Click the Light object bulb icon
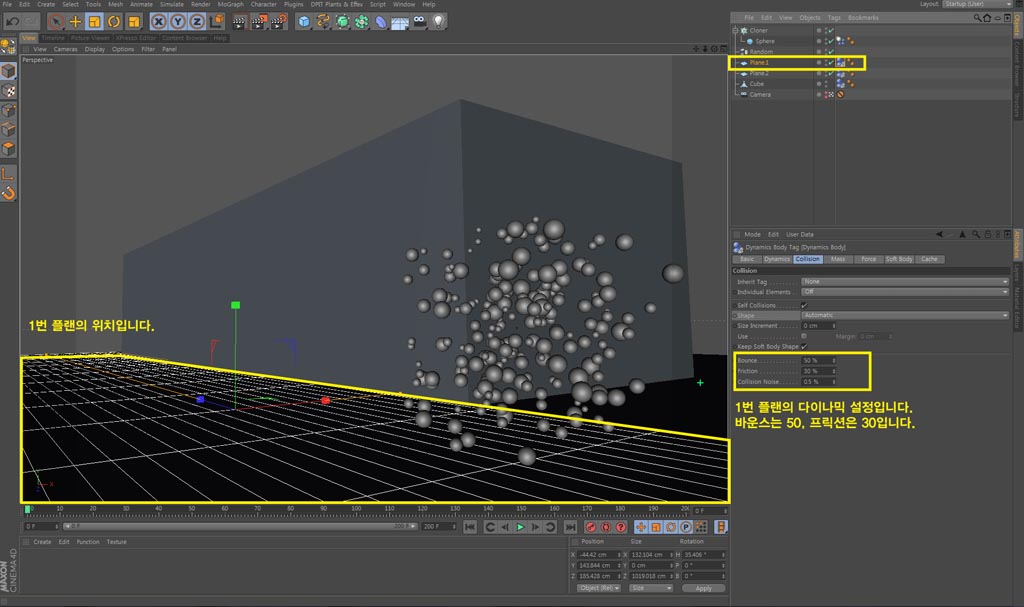 (438, 21)
